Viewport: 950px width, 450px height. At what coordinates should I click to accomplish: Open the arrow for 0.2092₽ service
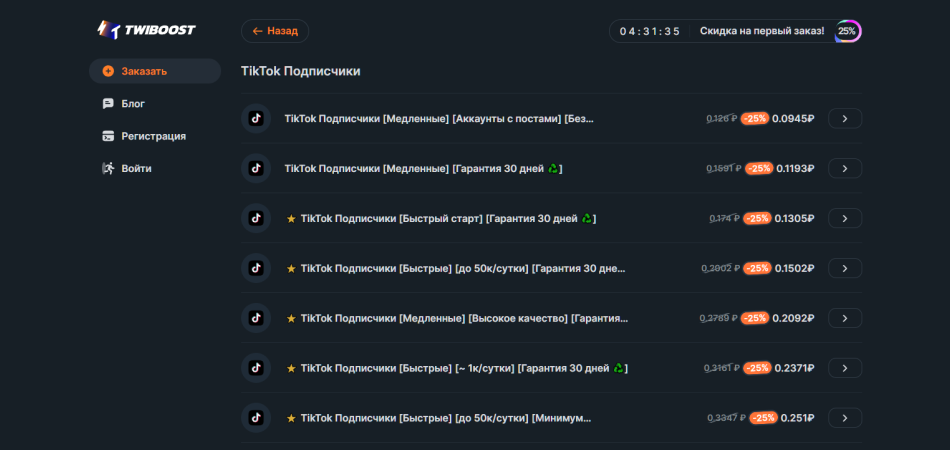845,318
